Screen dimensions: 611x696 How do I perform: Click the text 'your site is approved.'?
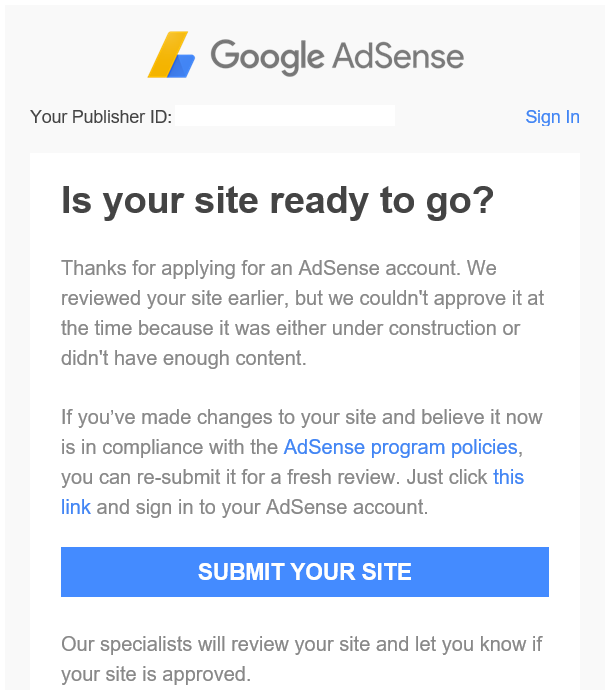click(x=156, y=674)
